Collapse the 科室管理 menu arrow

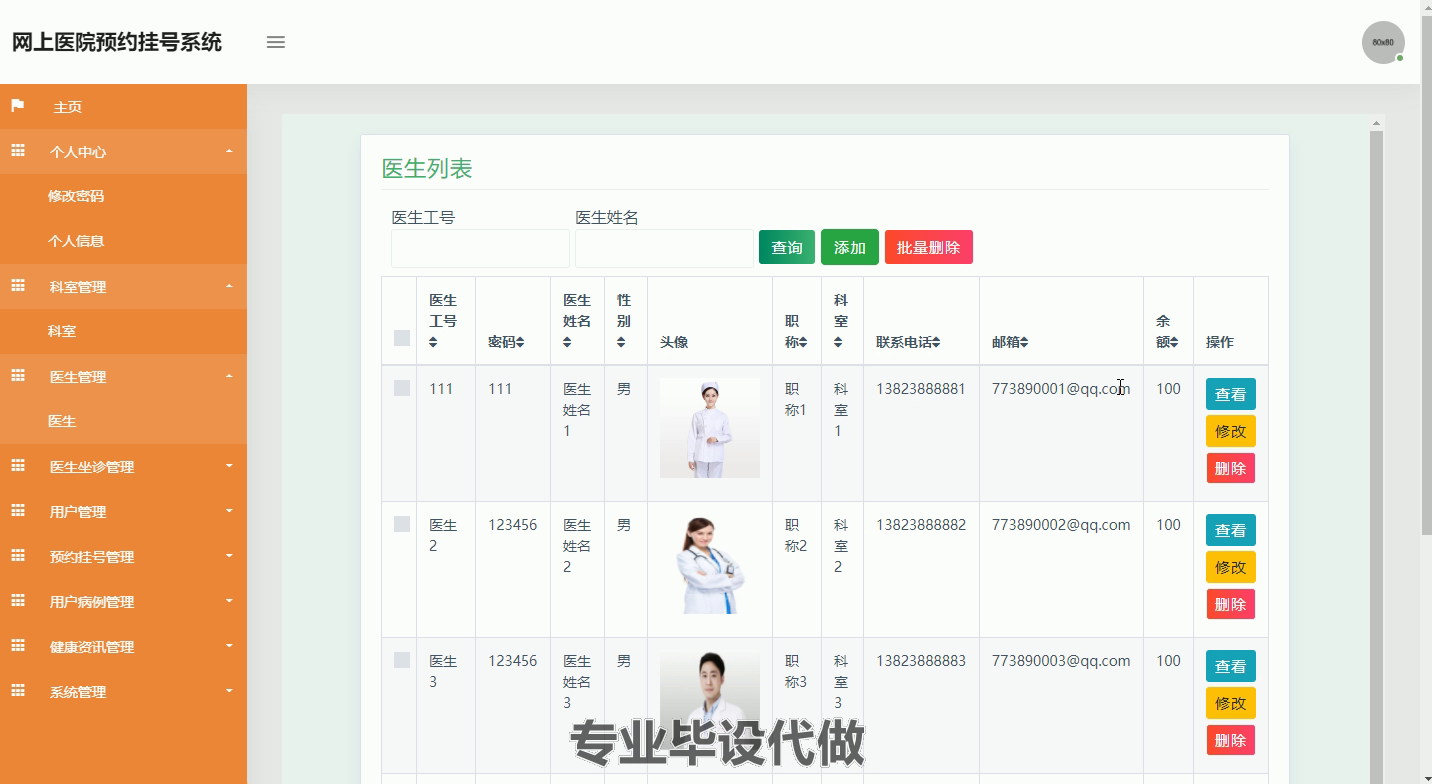[x=229, y=286]
